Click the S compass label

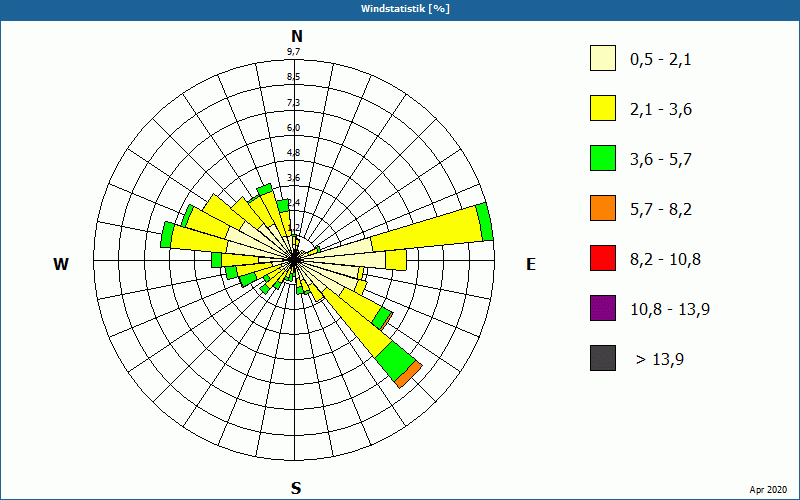coord(296,488)
